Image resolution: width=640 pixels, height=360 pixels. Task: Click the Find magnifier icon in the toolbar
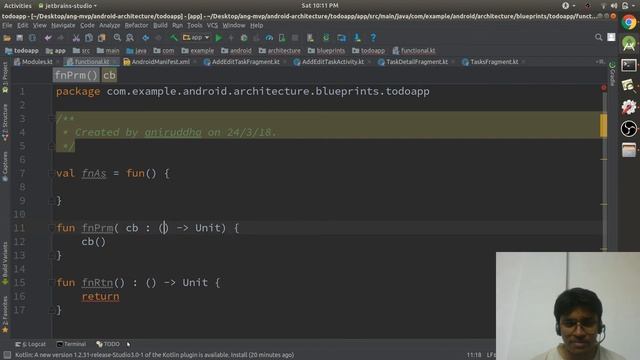(117, 38)
